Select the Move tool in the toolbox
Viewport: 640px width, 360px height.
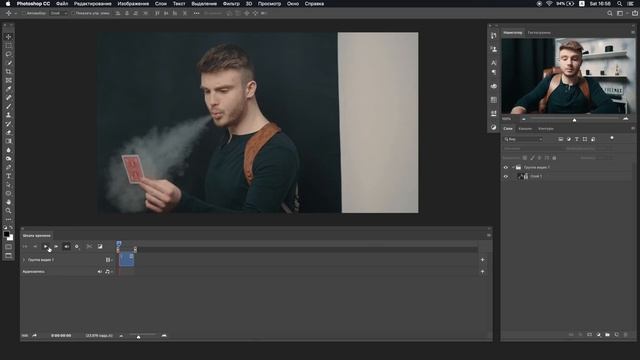(9, 37)
